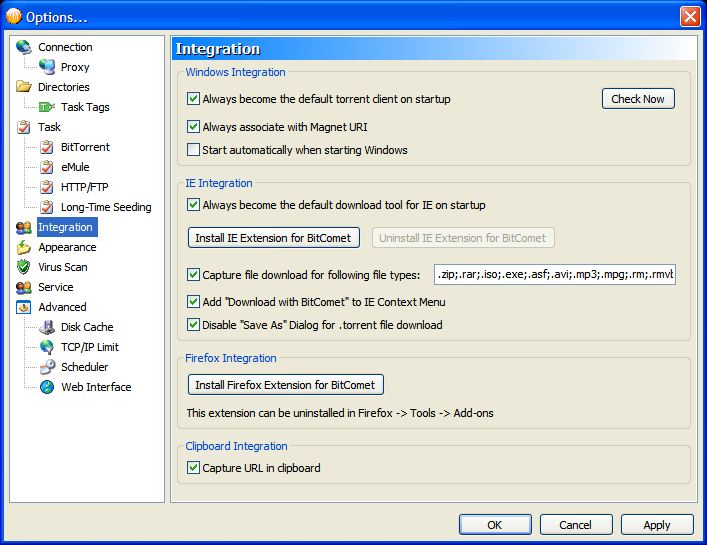707x545 pixels.
Task: Click Install Firefox Extension for BitComet
Action: (285, 385)
